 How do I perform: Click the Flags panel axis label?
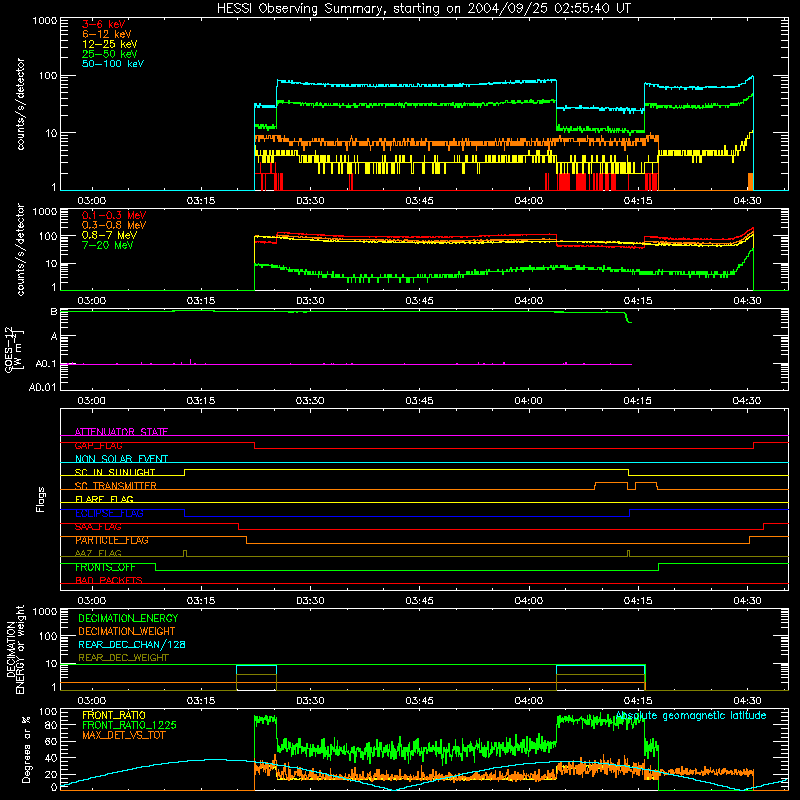tap(40, 499)
